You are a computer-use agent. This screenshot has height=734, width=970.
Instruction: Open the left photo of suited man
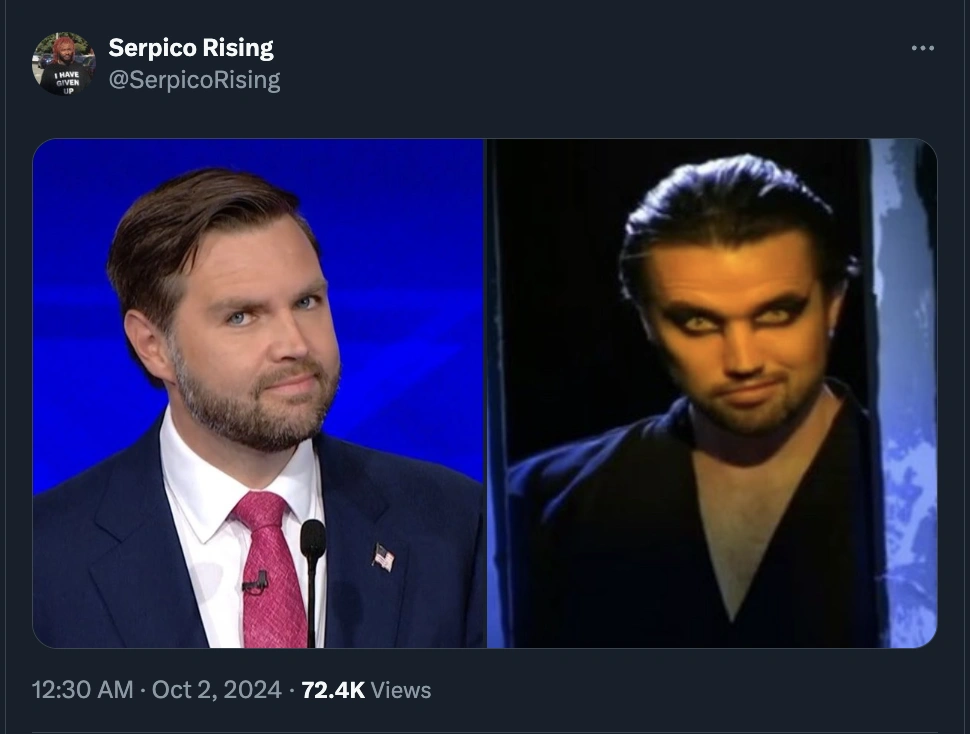[258, 393]
